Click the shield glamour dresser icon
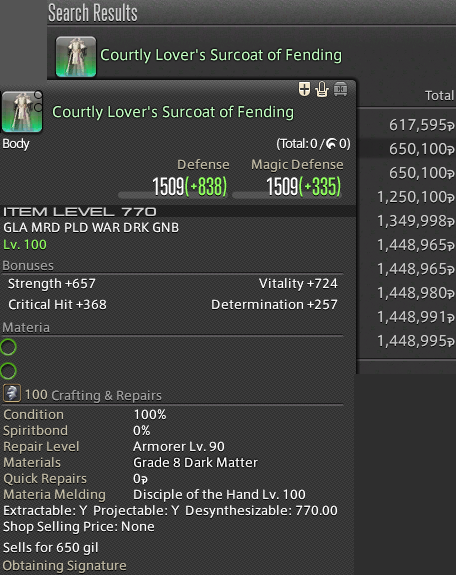The height and width of the screenshot is (575, 456). pyautogui.click(x=304, y=89)
